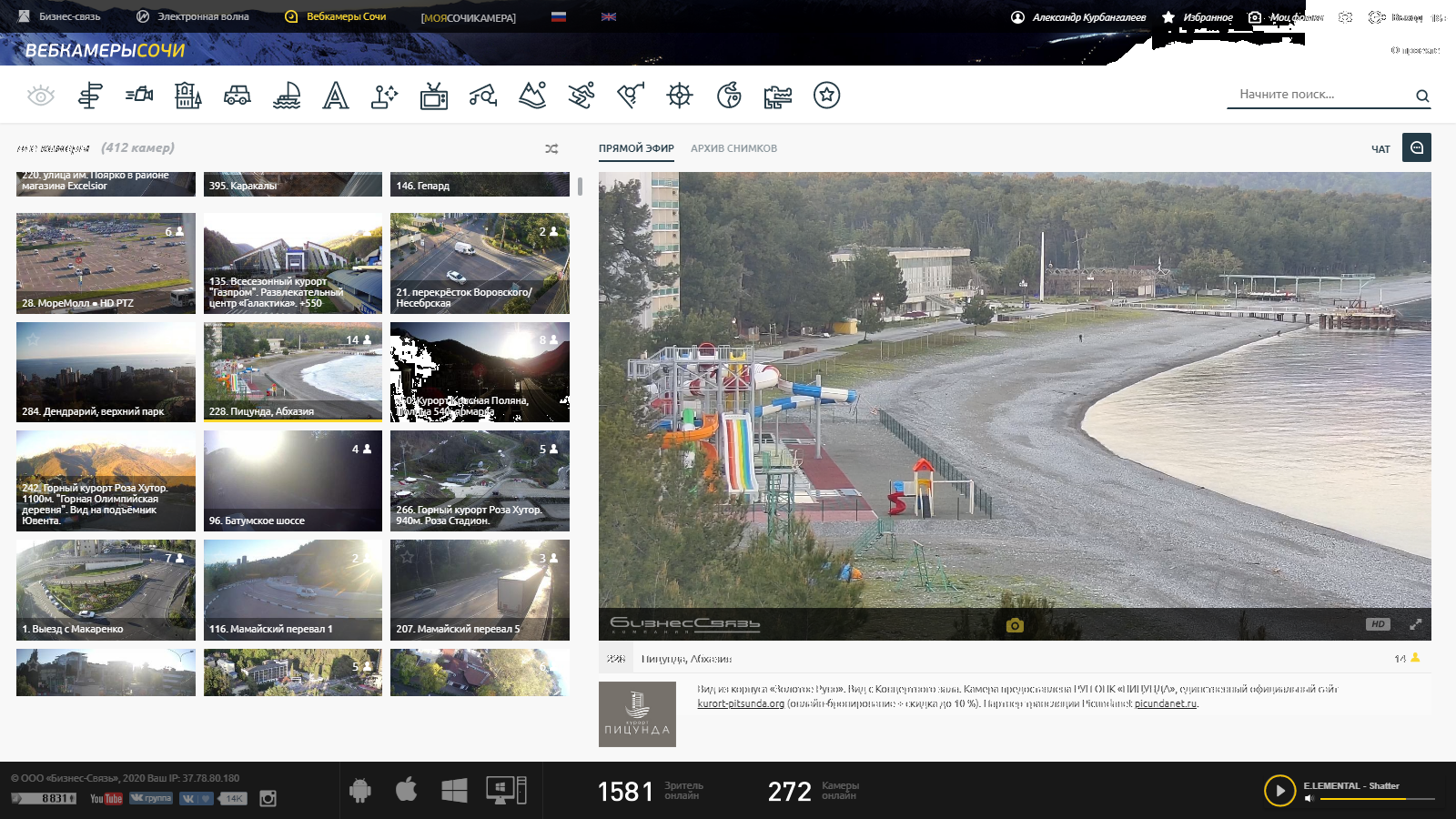Open camera 116 Мамайский перевал 1
1456x819 pixels.
pyautogui.click(x=293, y=590)
